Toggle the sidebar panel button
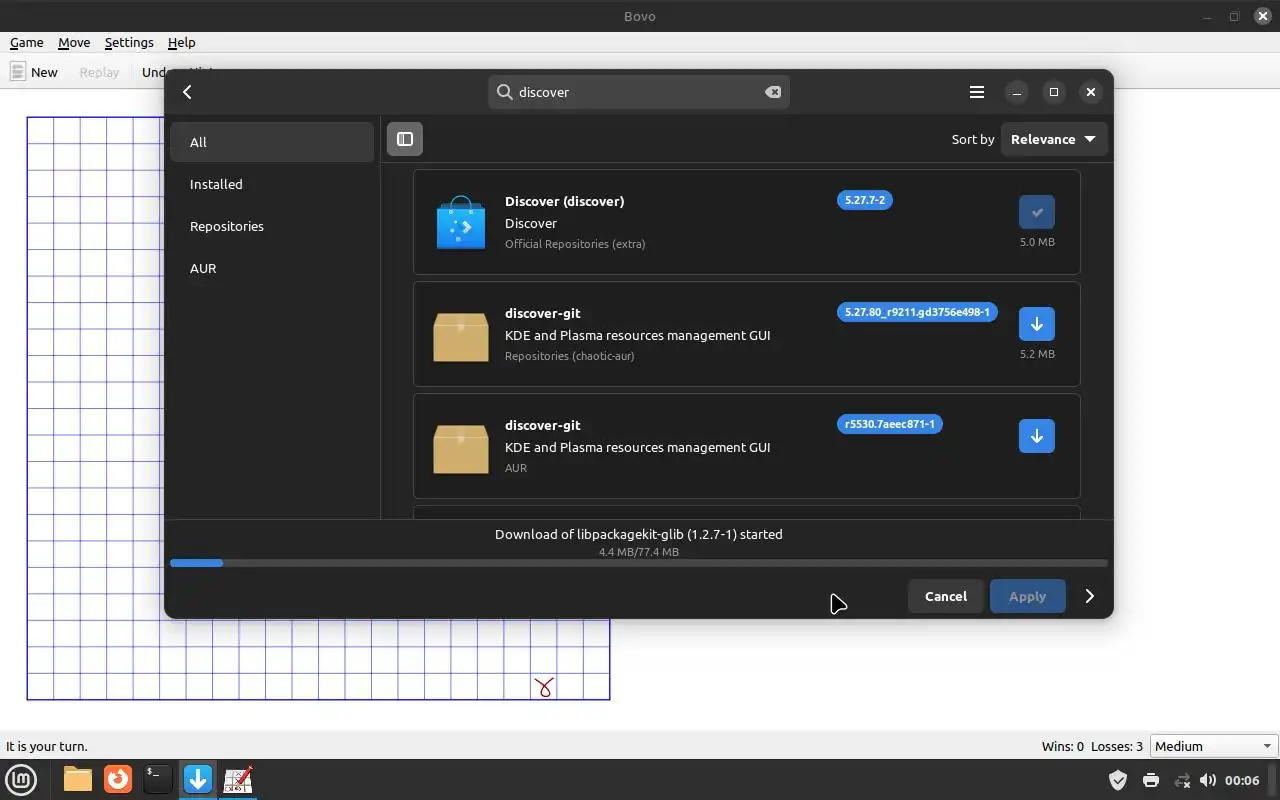 click(x=405, y=139)
